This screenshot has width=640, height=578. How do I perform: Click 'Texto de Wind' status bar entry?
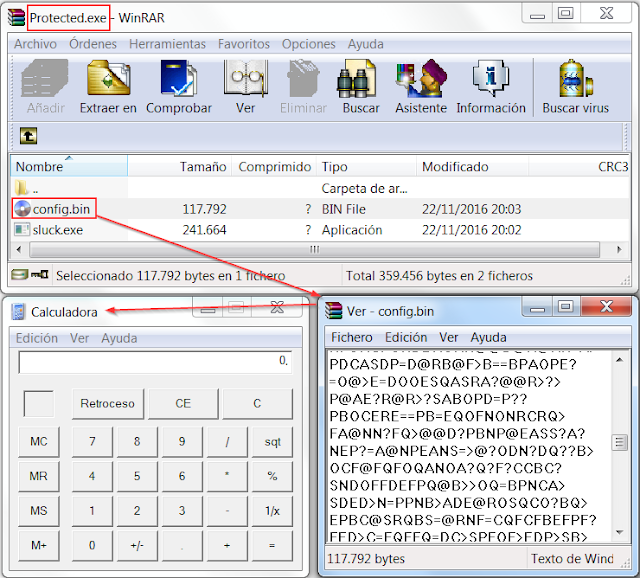[572, 558]
